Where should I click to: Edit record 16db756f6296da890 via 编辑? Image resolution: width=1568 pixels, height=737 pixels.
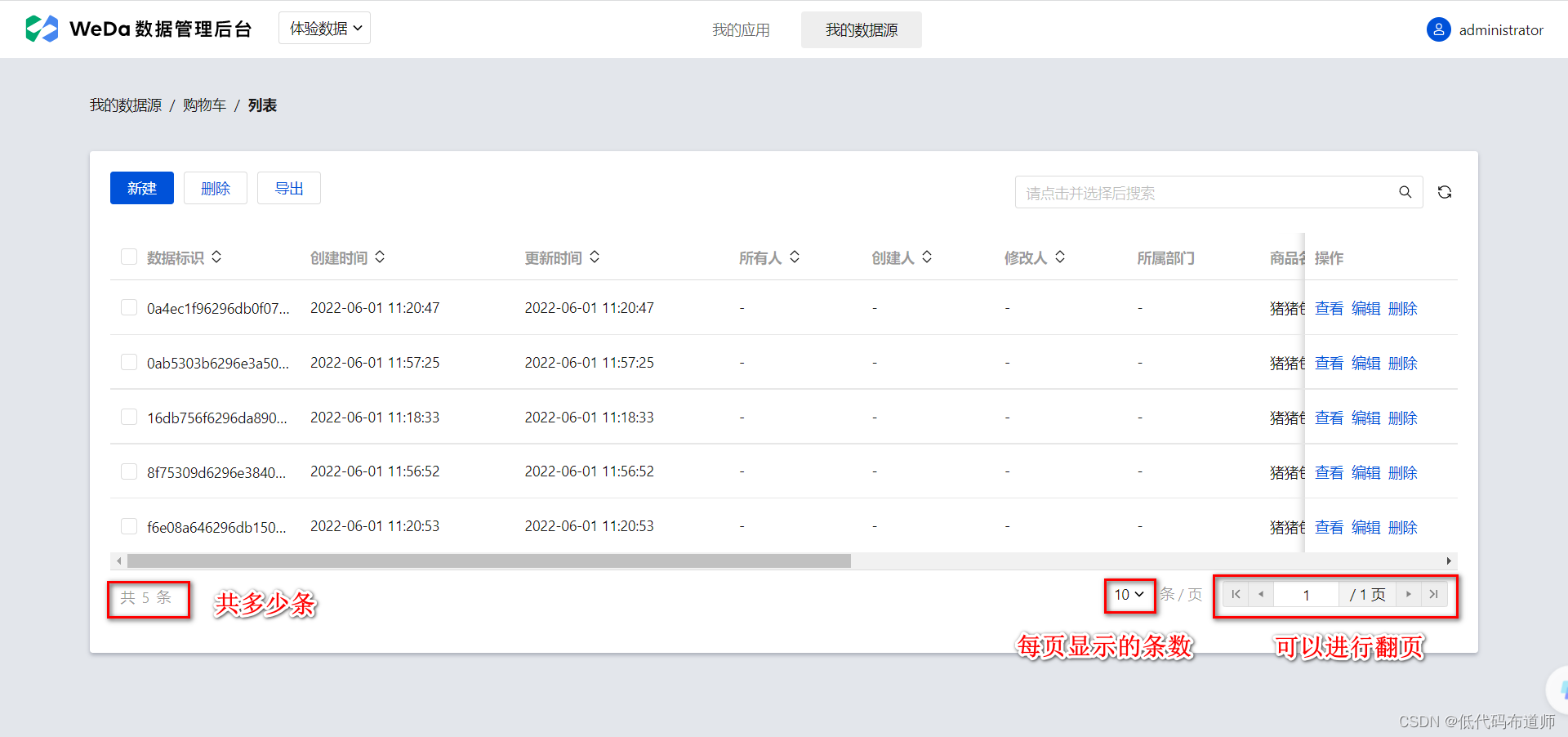click(x=1365, y=418)
